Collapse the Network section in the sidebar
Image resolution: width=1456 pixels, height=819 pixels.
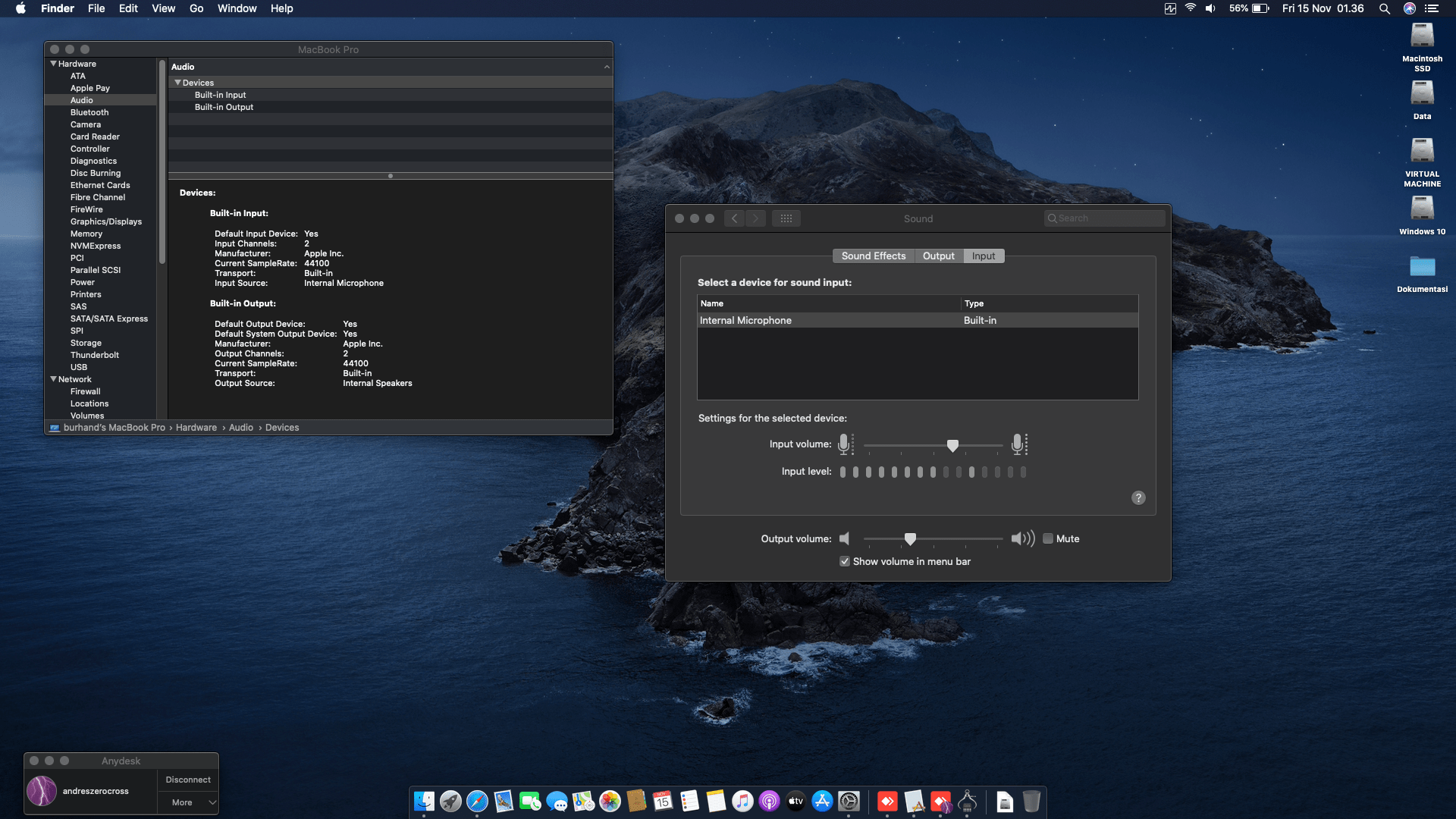[x=53, y=379]
